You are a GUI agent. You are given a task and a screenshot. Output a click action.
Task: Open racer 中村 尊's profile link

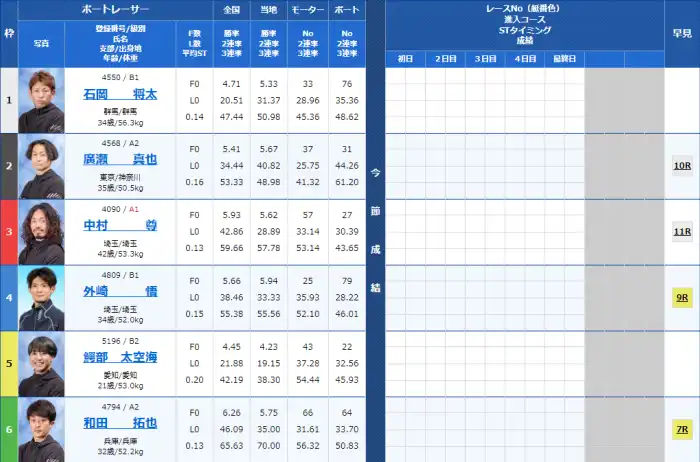(120, 226)
